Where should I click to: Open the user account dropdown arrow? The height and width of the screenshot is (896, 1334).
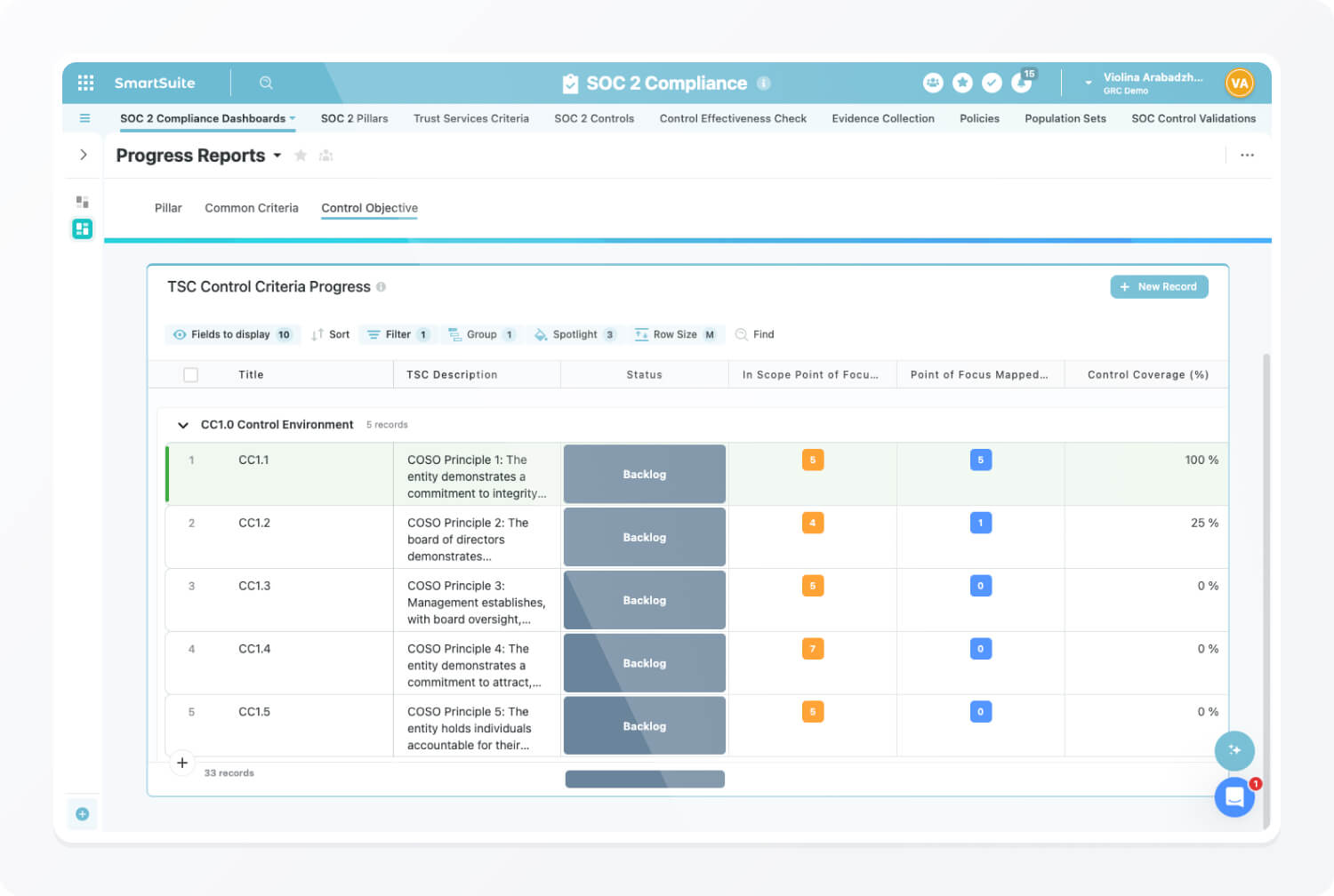(x=1088, y=83)
